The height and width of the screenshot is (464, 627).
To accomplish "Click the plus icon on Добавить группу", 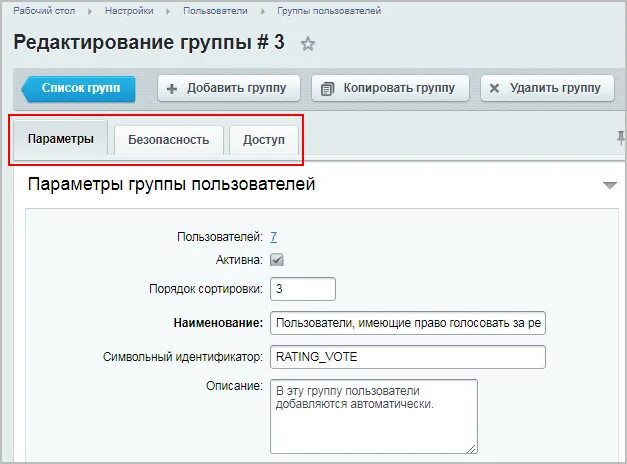I will 172,88.
